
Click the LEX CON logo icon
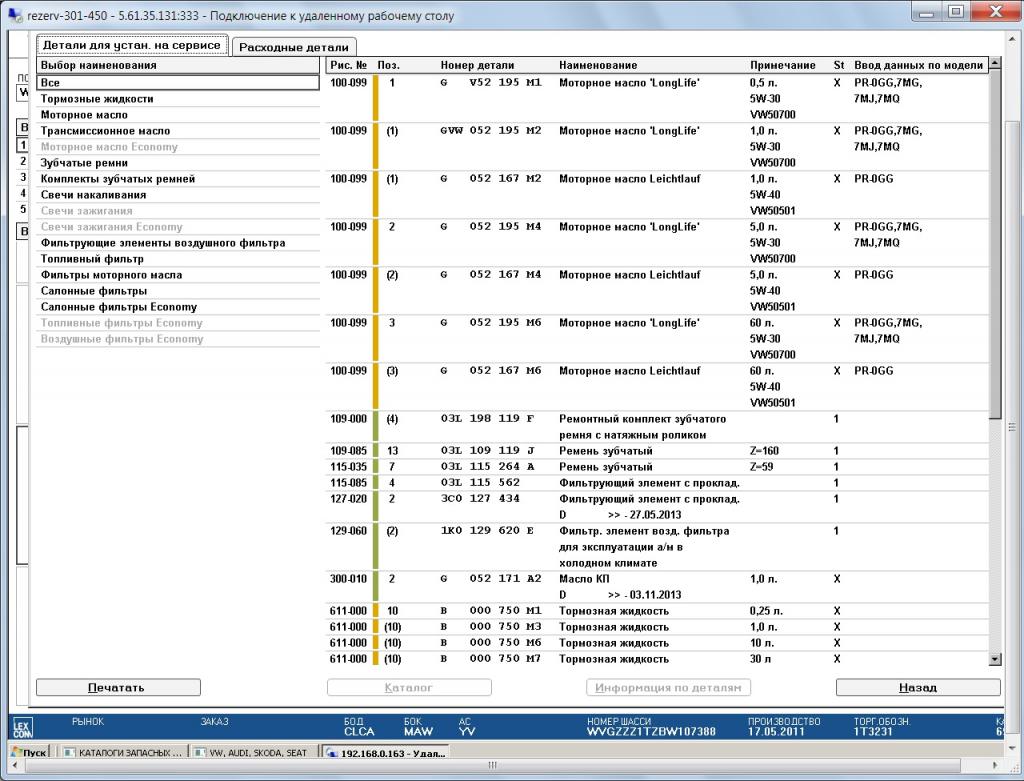click(22, 727)
